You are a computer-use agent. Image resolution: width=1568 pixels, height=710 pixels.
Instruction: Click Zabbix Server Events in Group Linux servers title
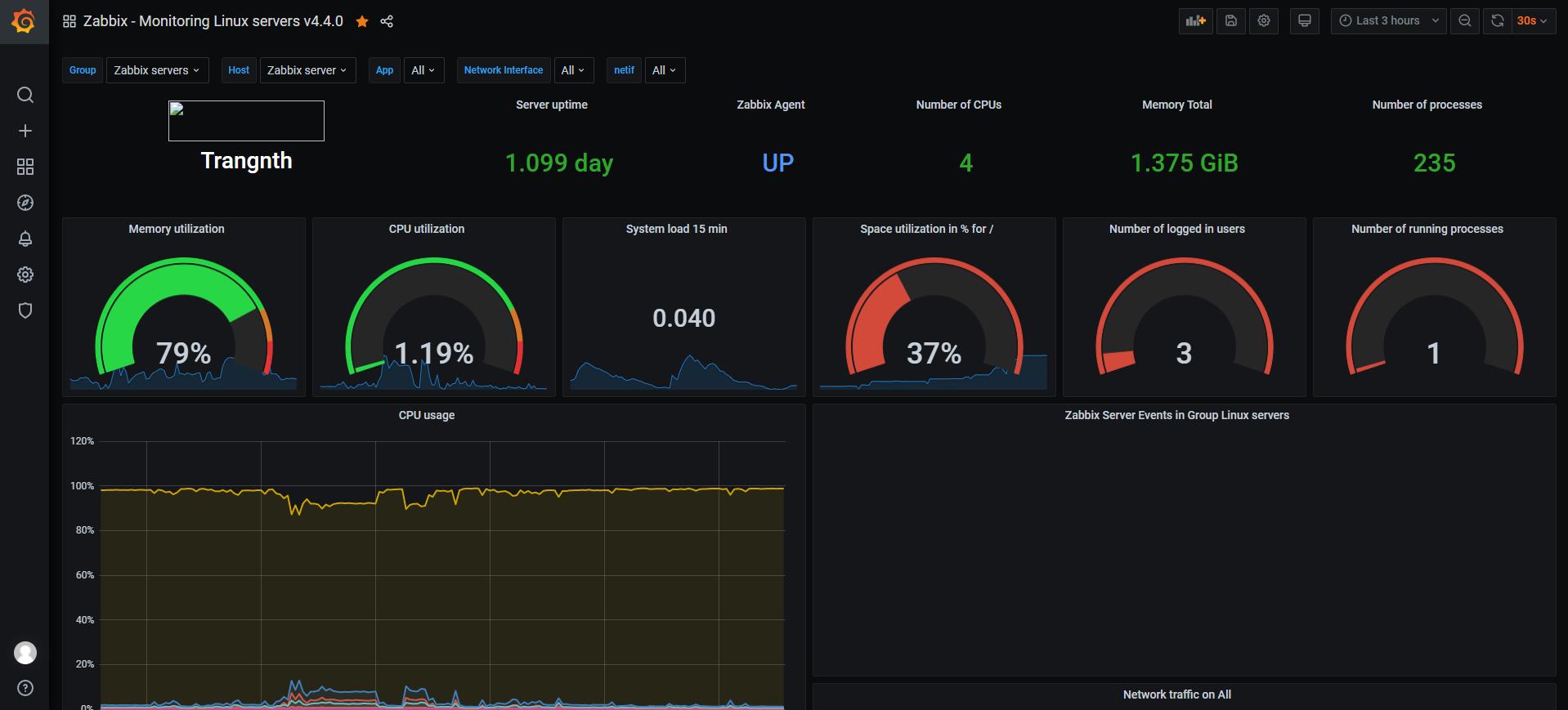pos(1177,415)
